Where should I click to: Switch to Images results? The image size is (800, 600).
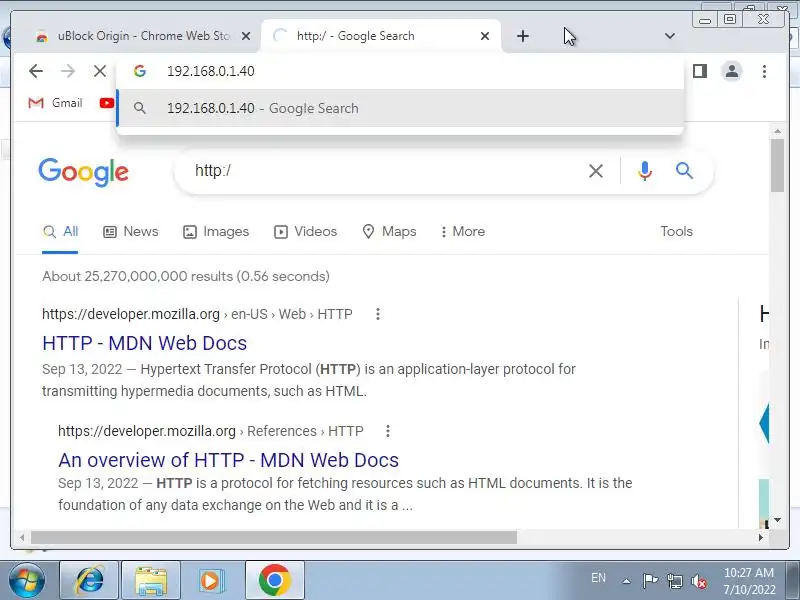216,232
